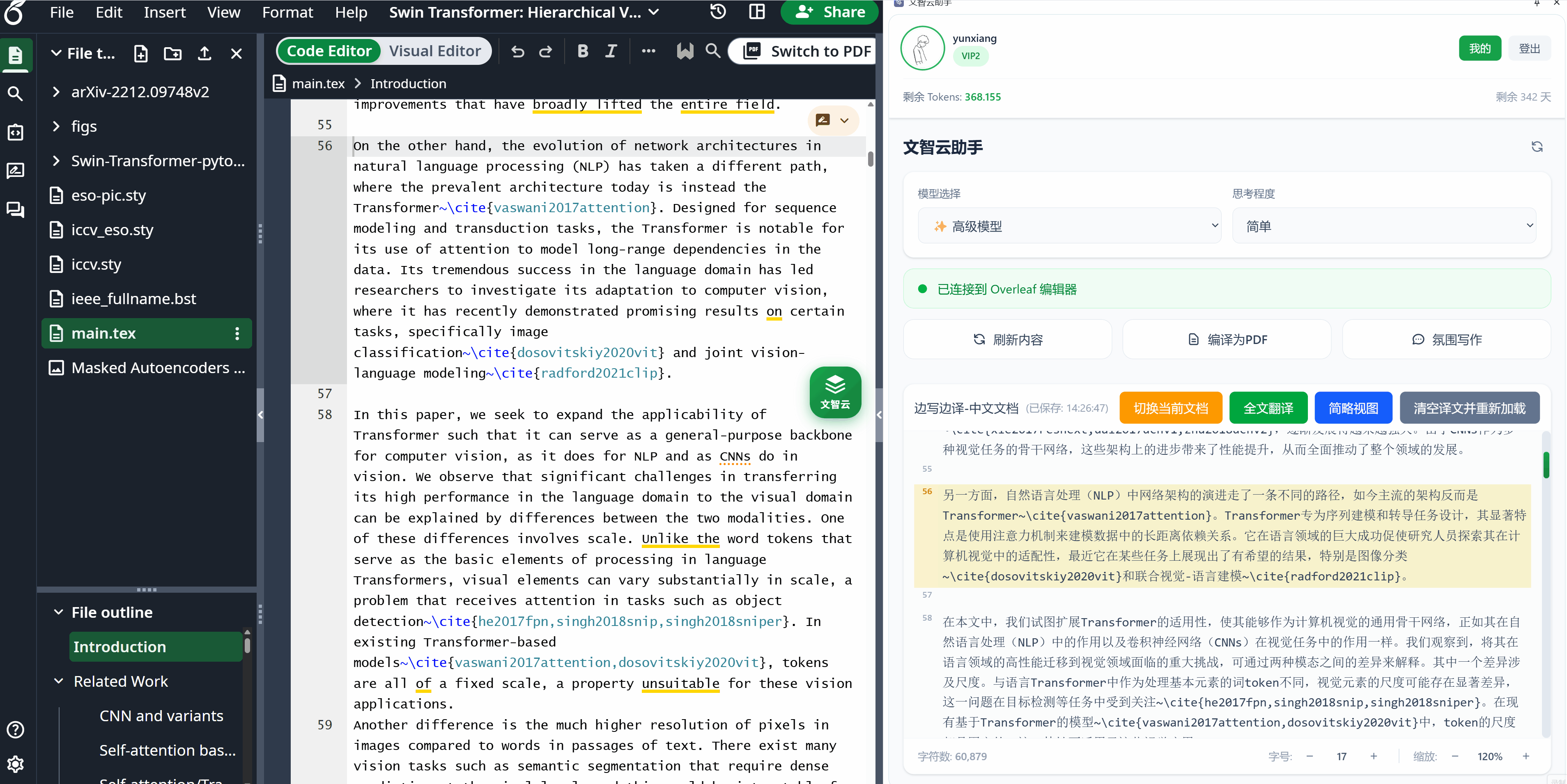The height and width of the screenshot is (784, 1567).
Task: Switch to Visual Editor mode
Action: point(435,51)
